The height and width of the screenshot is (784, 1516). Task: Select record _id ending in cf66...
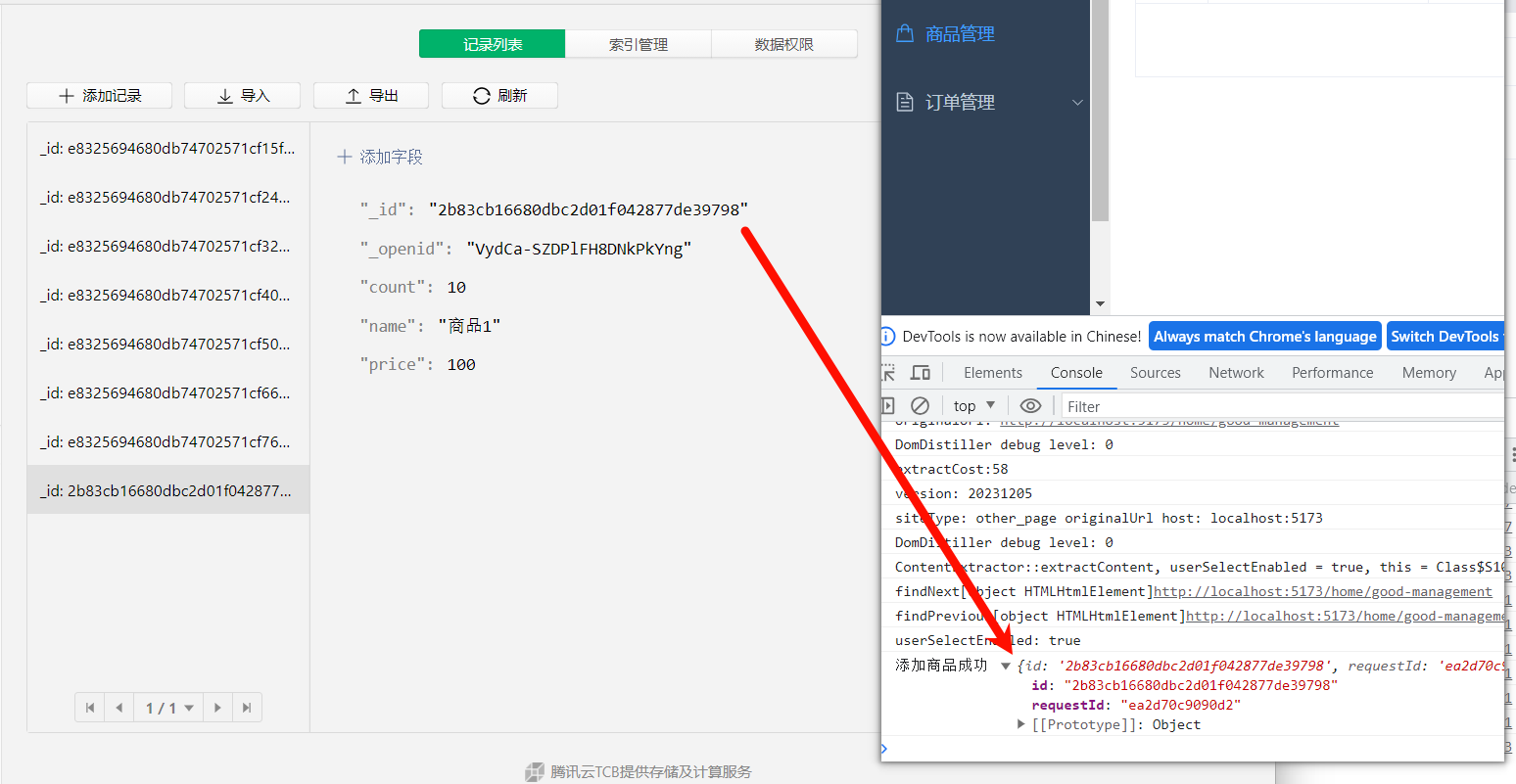tap(168, 393)
